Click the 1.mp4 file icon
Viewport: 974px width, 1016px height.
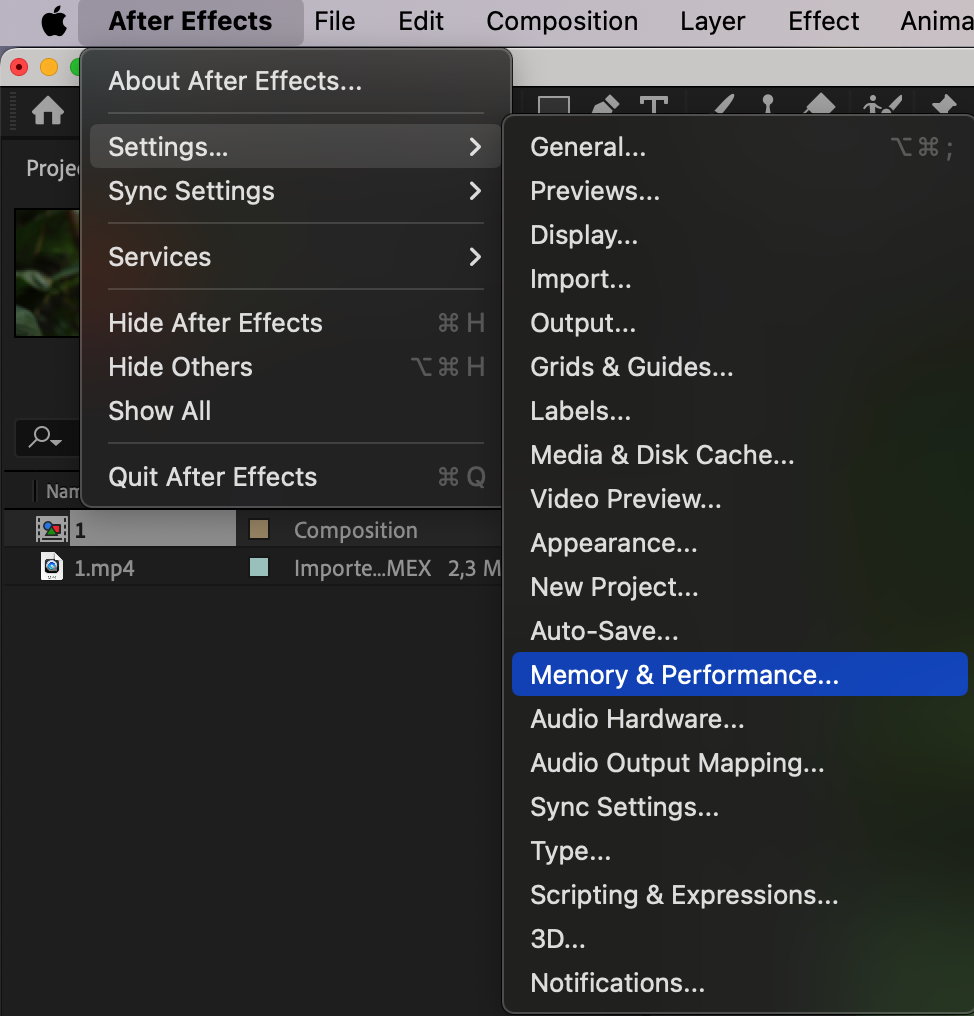[52, 568]
